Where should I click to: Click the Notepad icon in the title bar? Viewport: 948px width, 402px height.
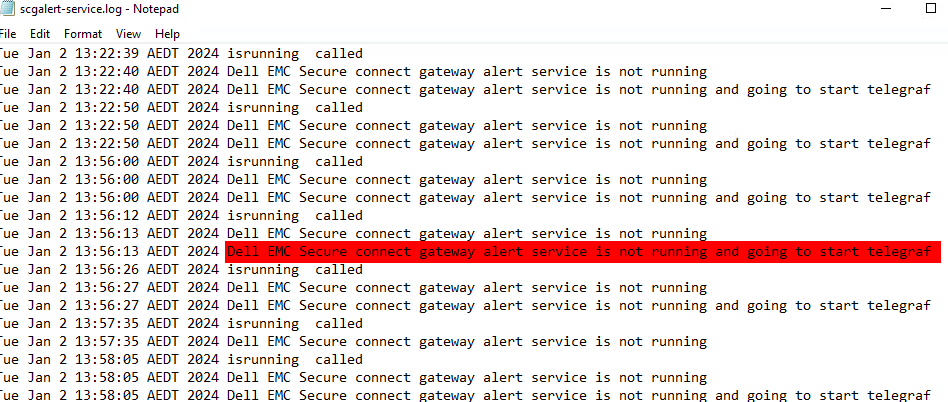[x=7, y=9]
